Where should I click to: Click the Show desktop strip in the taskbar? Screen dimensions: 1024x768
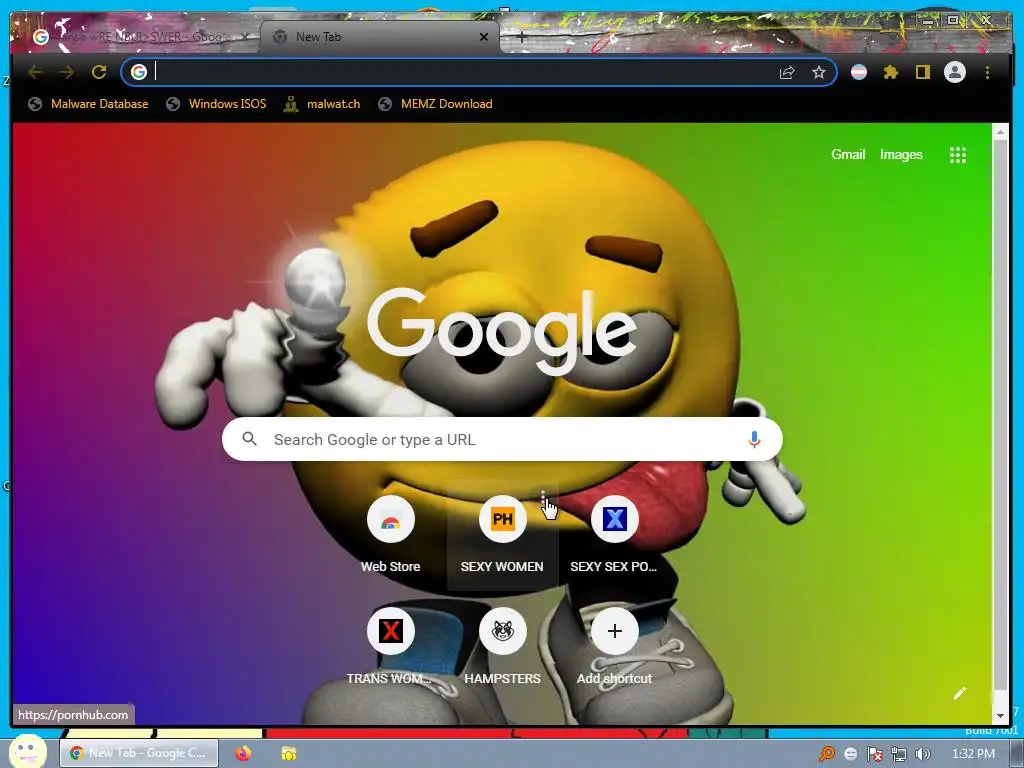click(x=1017, y=754)
